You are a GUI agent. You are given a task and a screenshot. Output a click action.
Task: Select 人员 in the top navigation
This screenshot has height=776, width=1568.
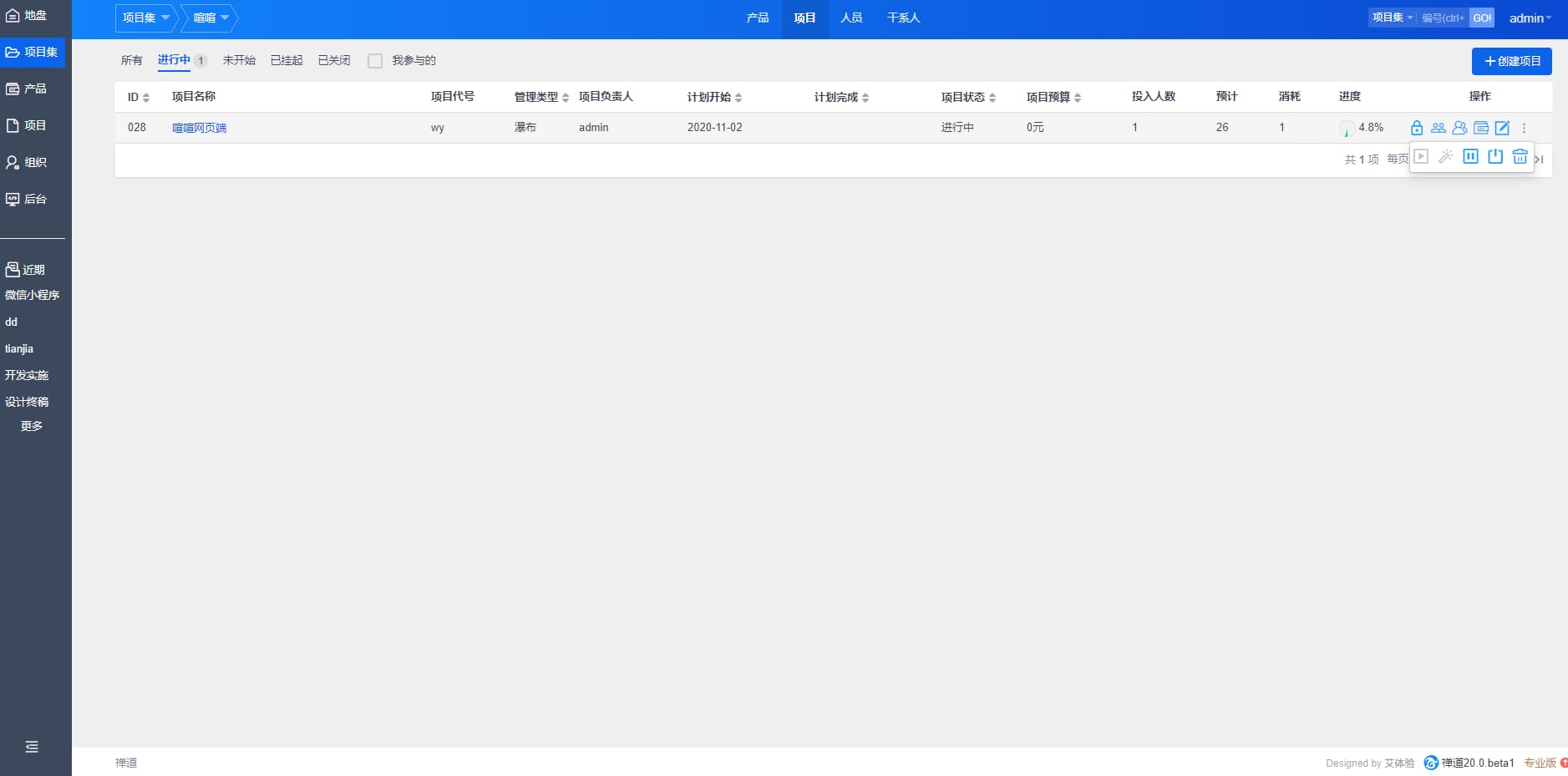pyautogui.click(x=850, y=18)
